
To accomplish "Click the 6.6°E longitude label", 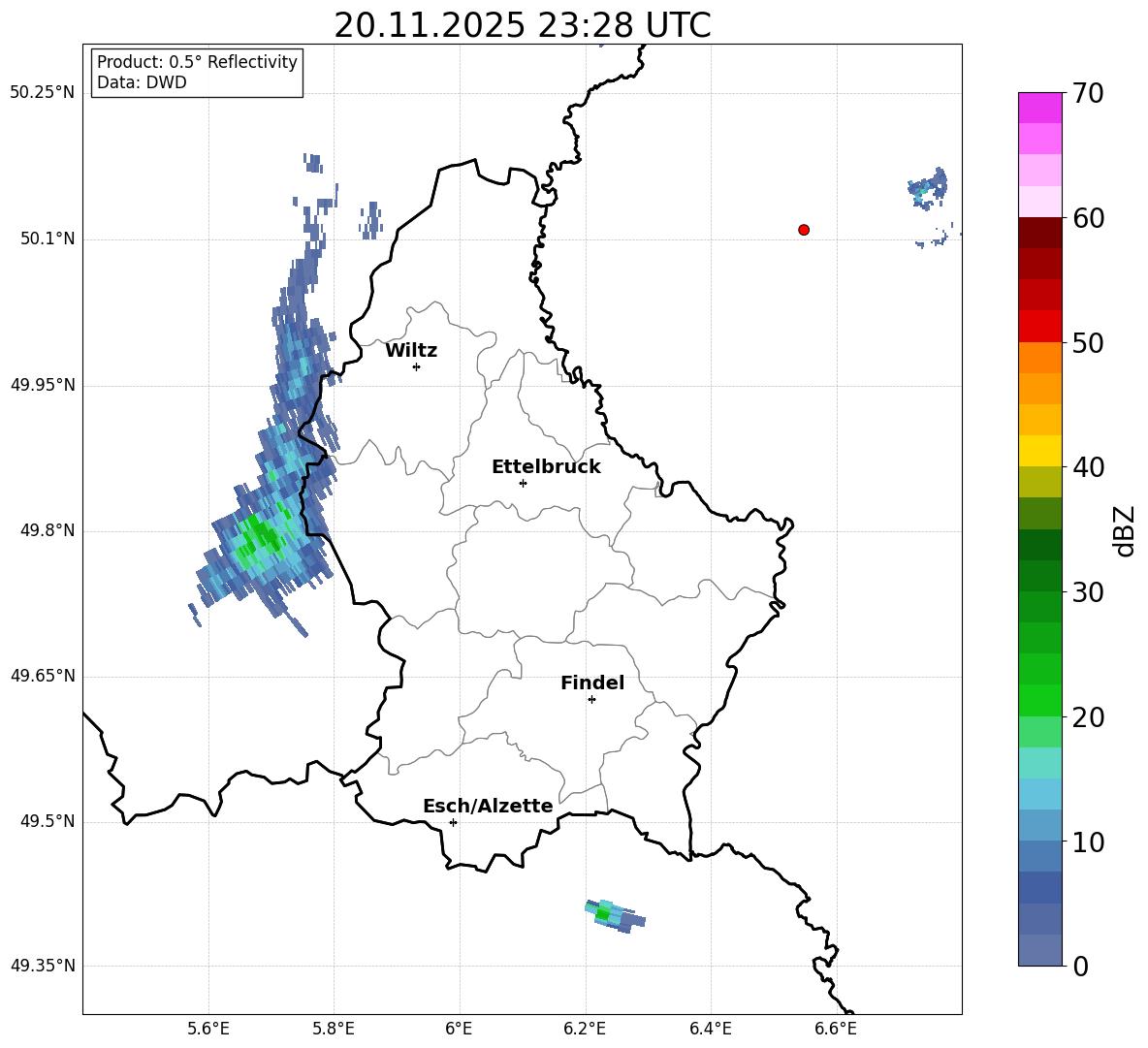I will pyautogui.click(x=836, y=1029).
